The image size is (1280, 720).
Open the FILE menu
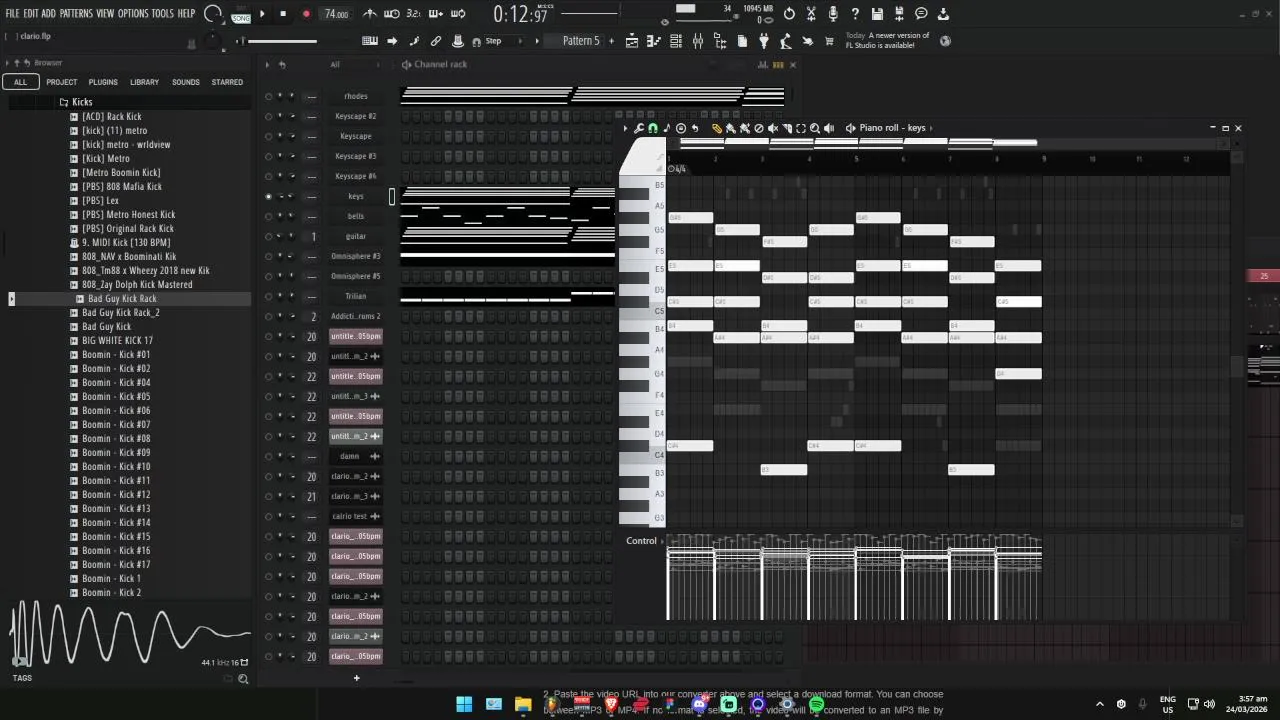[13, 14]
